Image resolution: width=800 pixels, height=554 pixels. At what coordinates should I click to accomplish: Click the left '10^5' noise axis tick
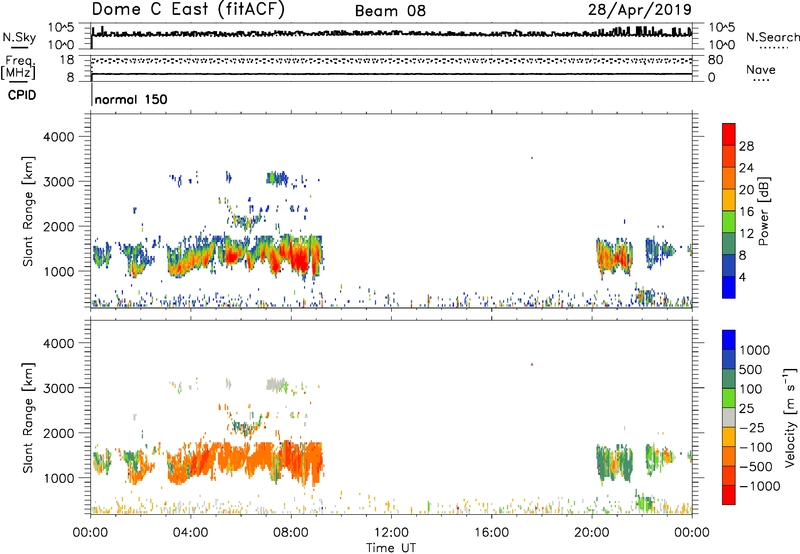(x=61, y=28)
